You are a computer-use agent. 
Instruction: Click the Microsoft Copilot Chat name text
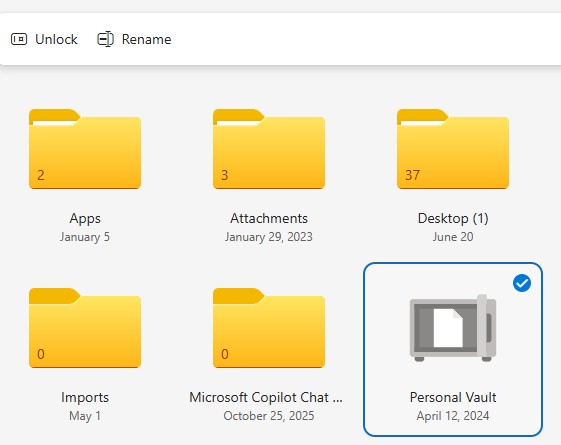coord(266,397)
